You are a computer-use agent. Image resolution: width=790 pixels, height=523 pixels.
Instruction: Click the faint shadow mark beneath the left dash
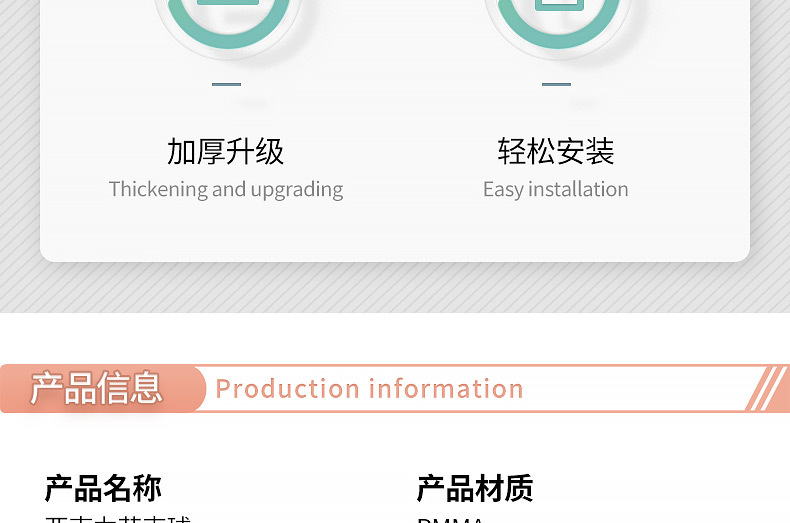[x=253, y=103]
